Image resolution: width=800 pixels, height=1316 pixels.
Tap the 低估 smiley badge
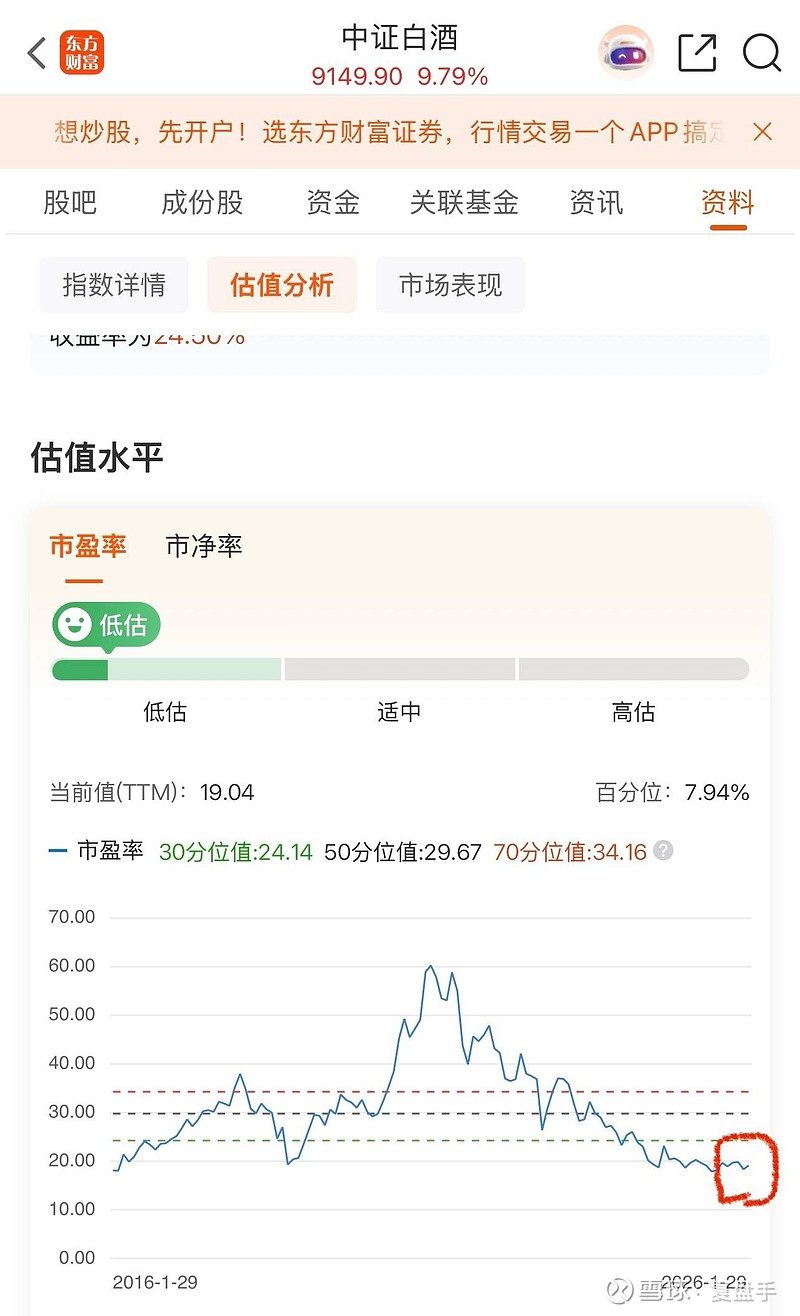tap(106, 625)
